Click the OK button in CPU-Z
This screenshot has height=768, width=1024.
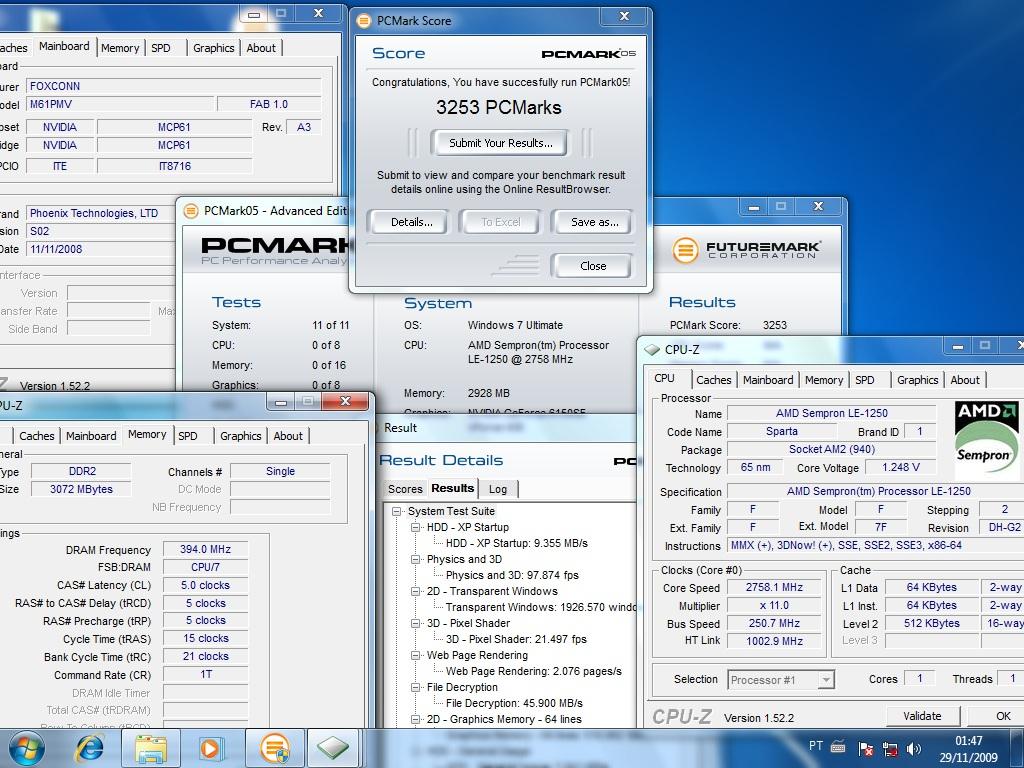[999, 716]
